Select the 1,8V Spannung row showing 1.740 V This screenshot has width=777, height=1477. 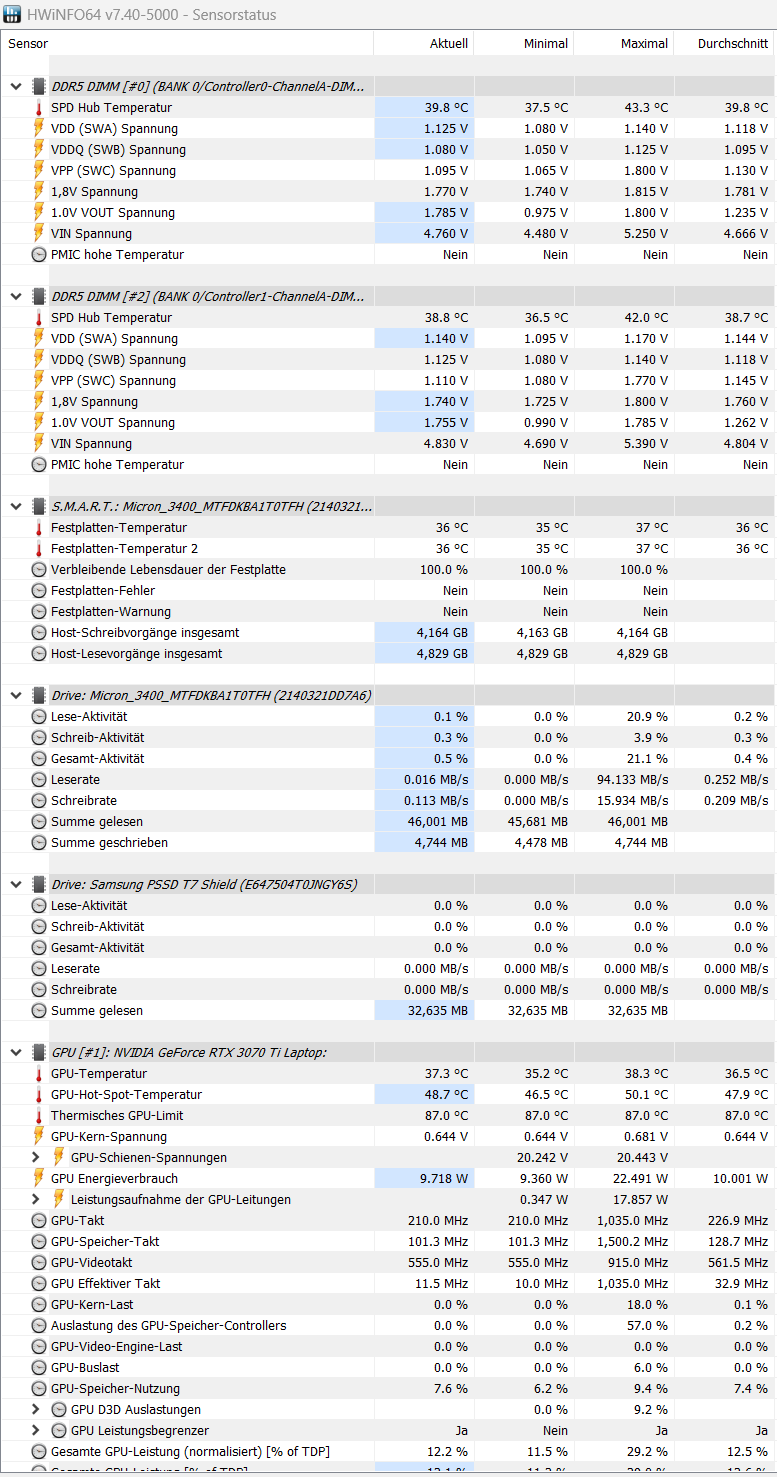click(388, 402)
